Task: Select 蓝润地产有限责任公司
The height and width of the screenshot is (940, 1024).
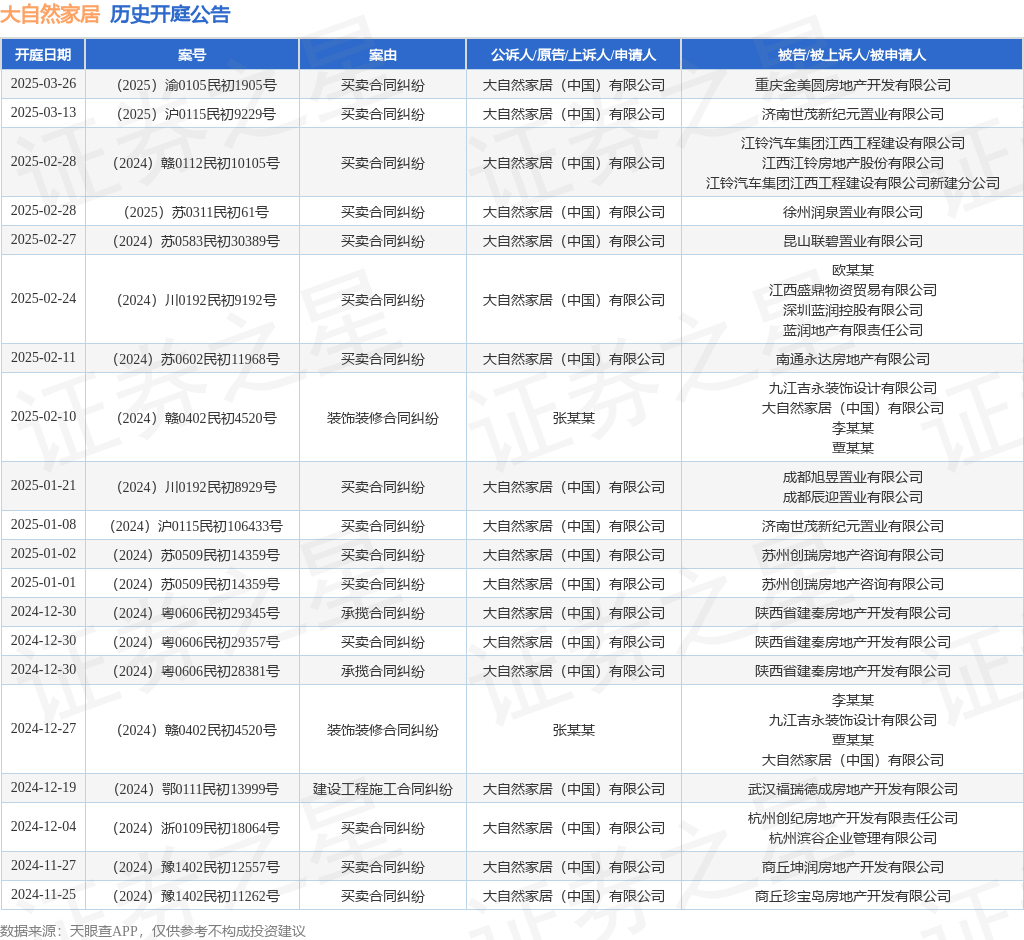Action: point(852,330)
